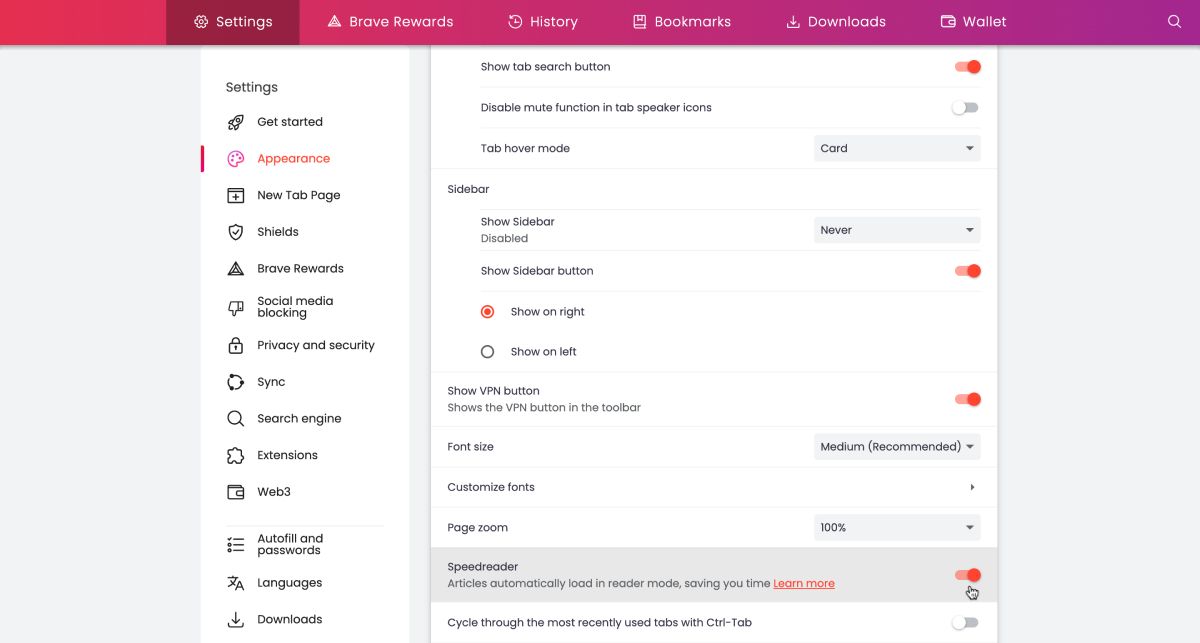Click the Brave Rewards triangle icon in sidebar

coord(236,269)
